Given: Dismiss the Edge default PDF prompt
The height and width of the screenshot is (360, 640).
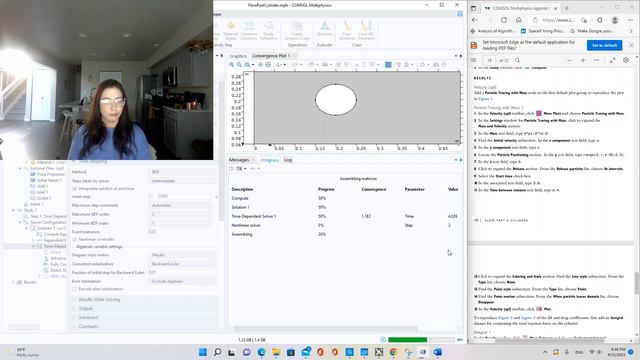Looking at the screenshot, I should click(x=631, y=45).
